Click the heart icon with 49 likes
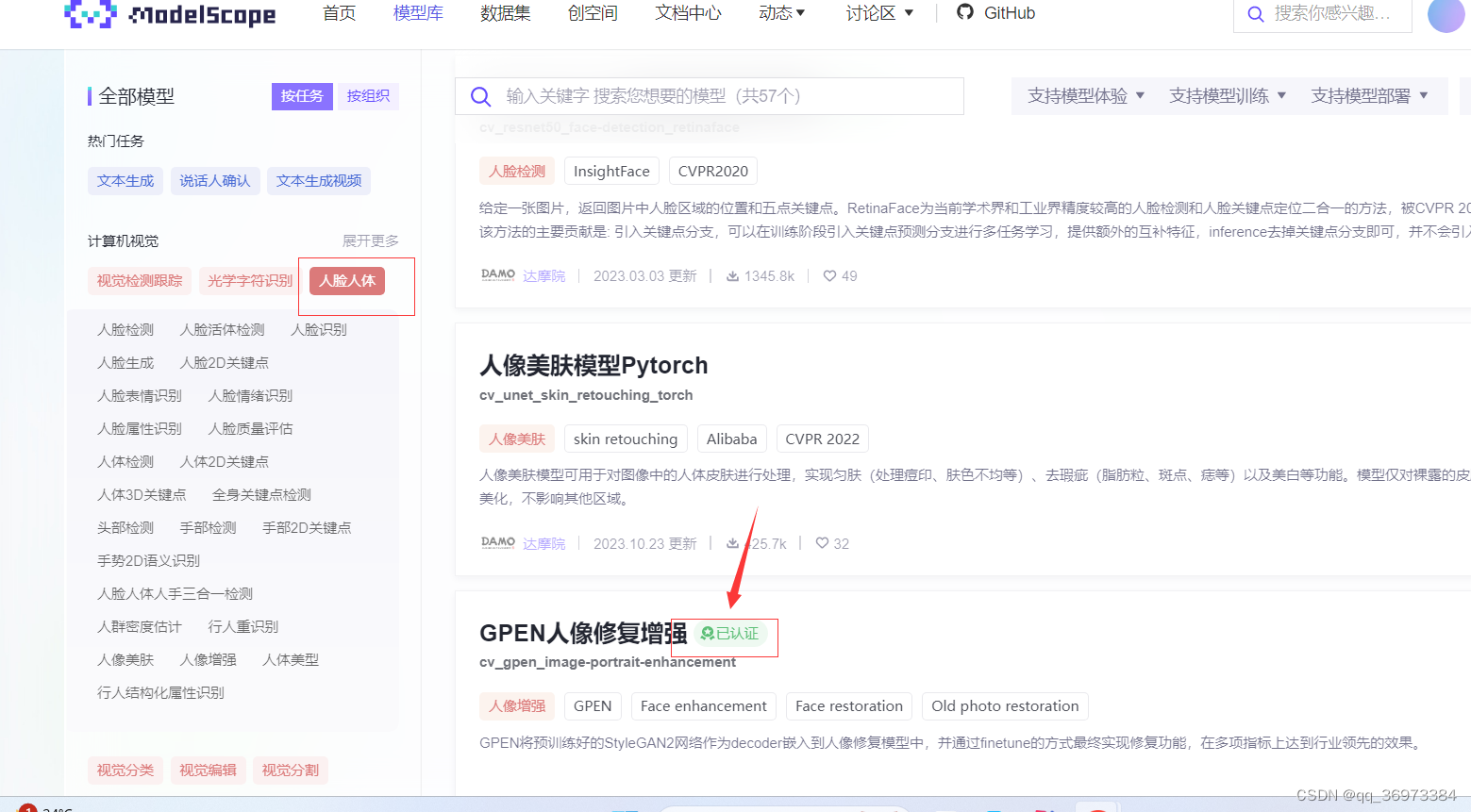 pos(829,276)
